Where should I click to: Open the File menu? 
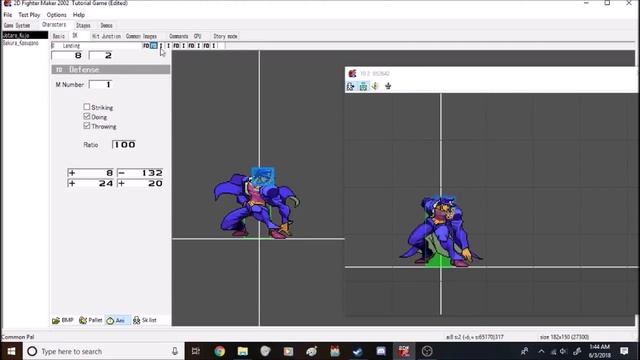8,15
